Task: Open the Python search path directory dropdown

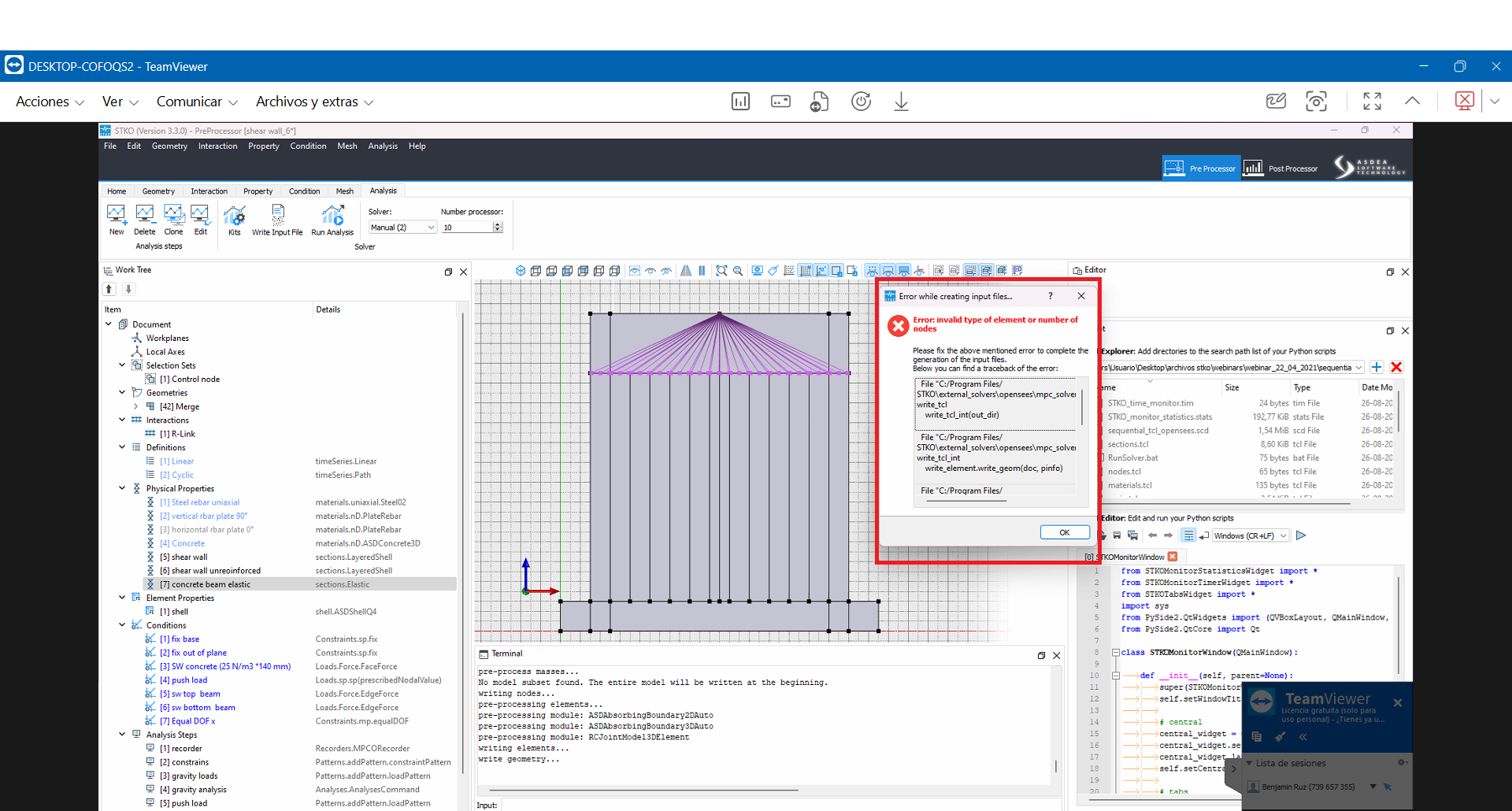Action: coord(1358,368)
